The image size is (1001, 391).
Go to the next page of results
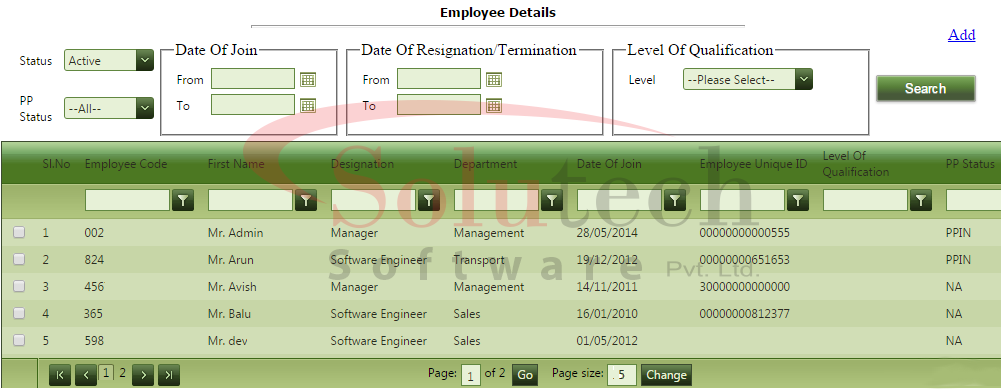click(x=143, y=375)
